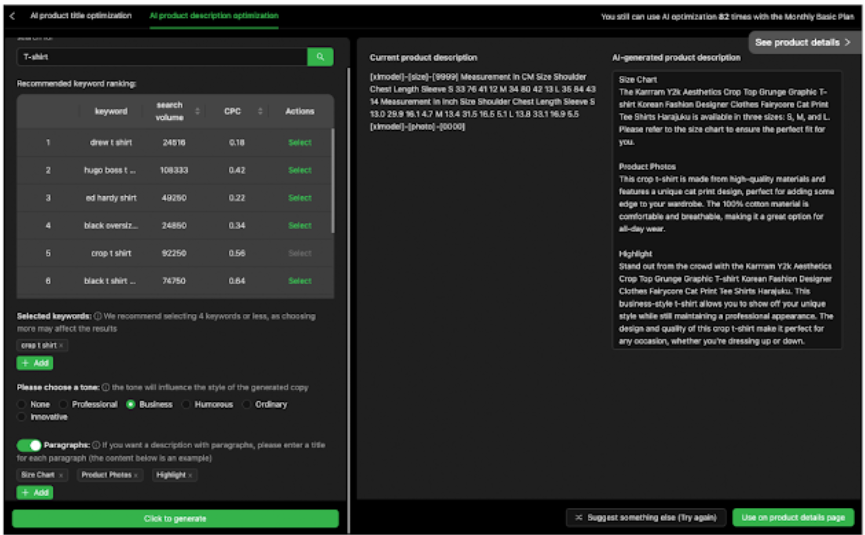Sort by search volume arrows
Screen dimensions: 865x535
(x=197, y=111)
